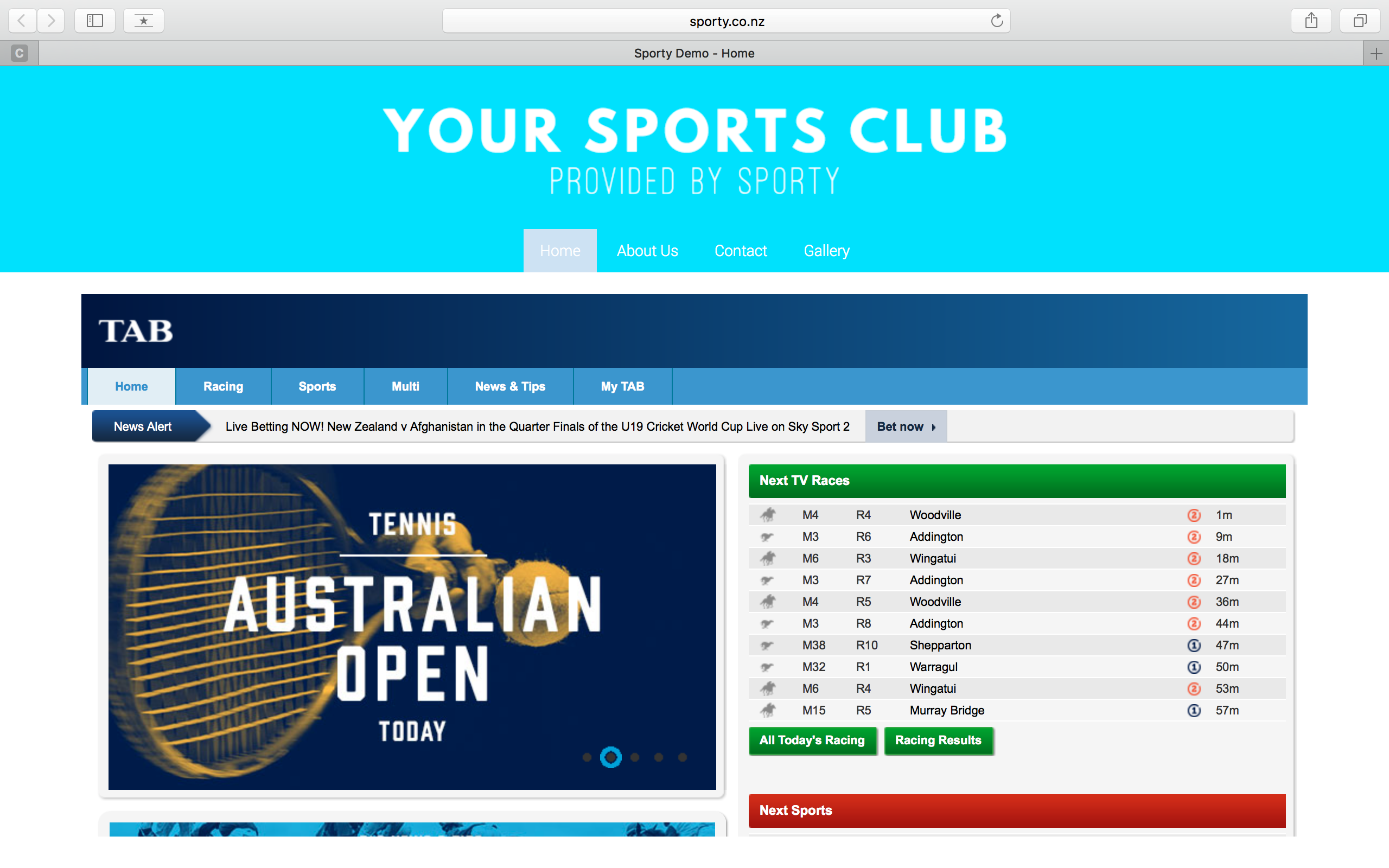Image resolution: width=1389 pixels, height=868 pixels.
Task: Switch to the Sports tab
Action: click(317, 386)
